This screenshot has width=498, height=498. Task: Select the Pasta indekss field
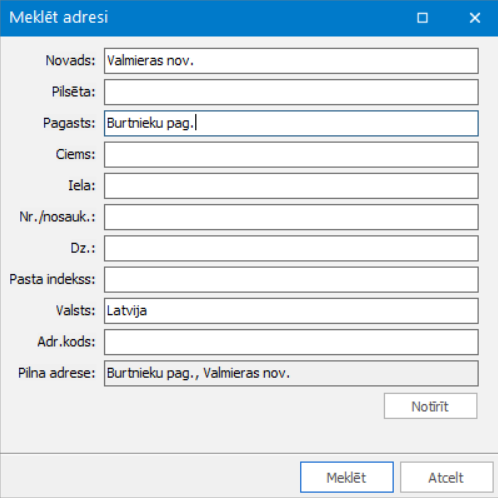tap(291, 279)
